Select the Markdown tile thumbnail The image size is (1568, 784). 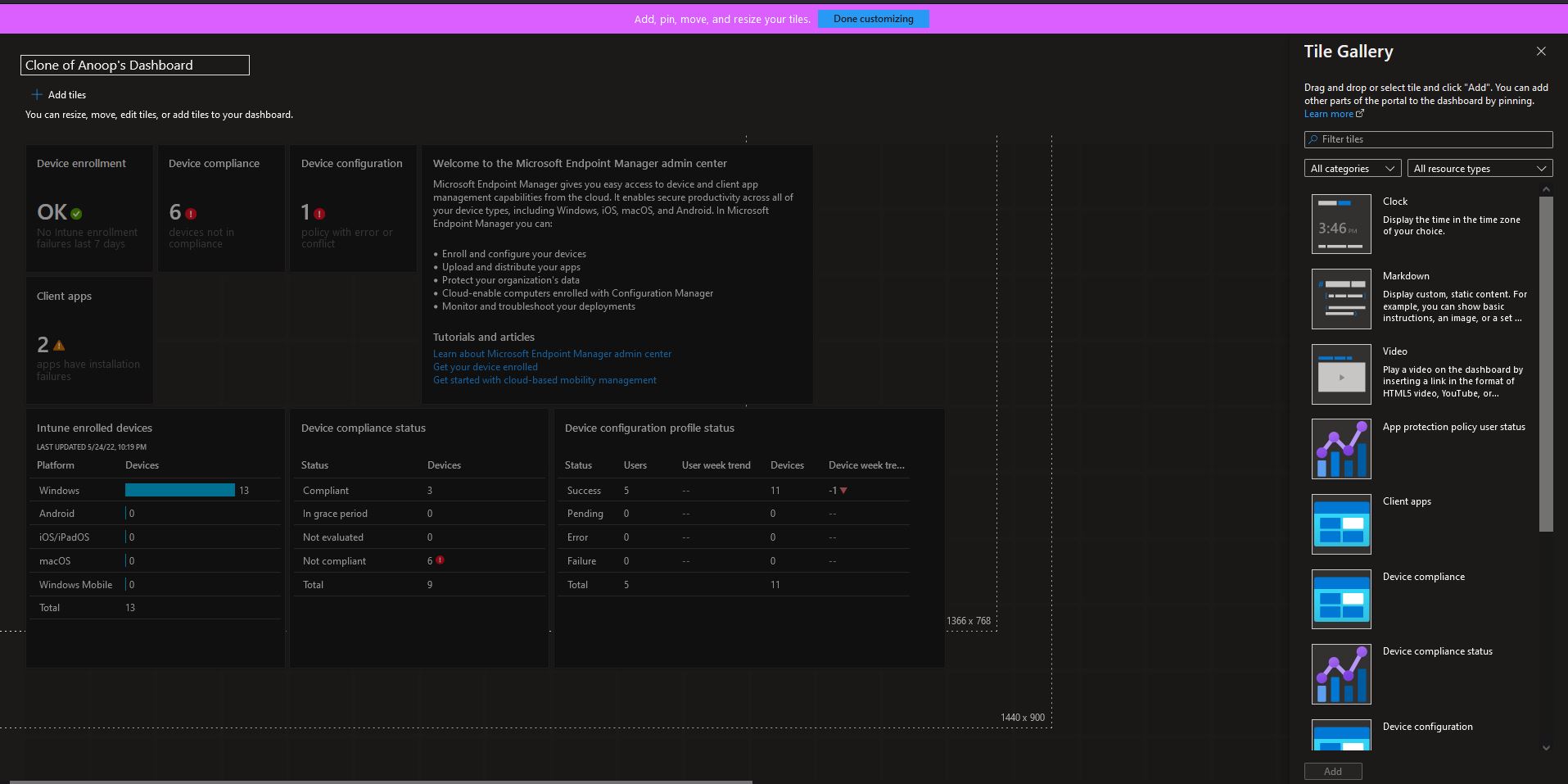point(1341,299)
